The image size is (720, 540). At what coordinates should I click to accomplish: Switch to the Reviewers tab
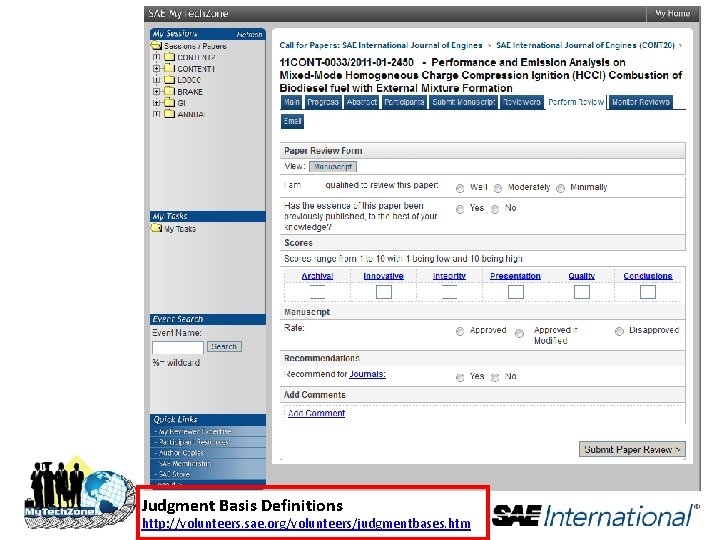pos(521,102)
